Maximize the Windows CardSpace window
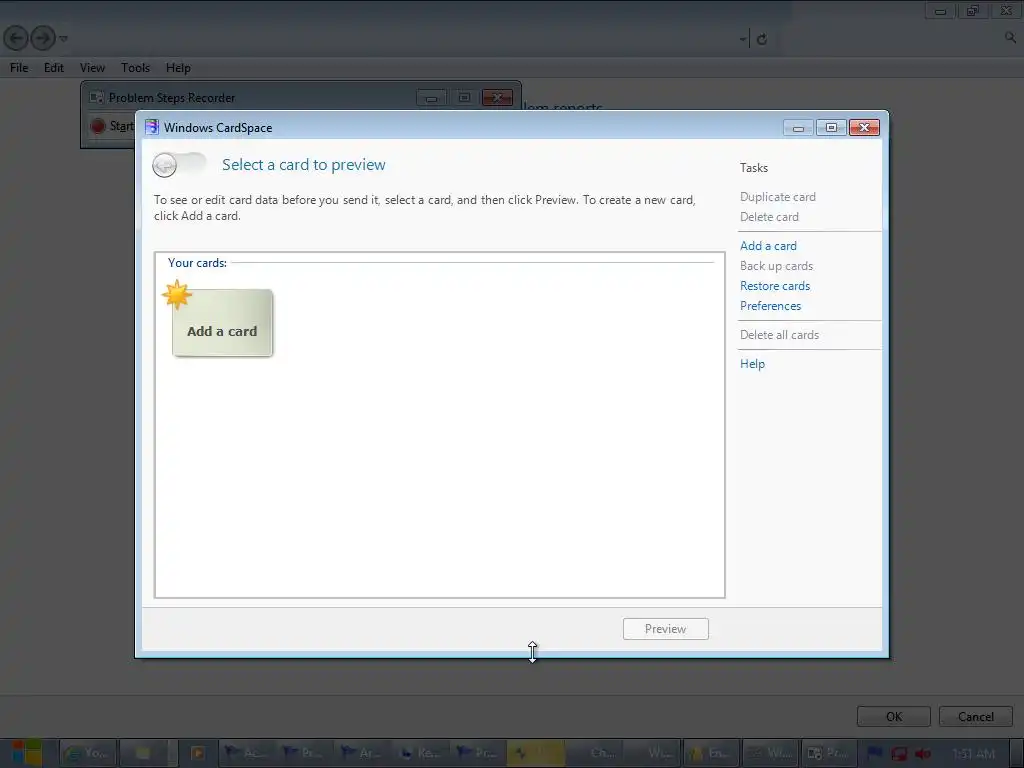The height and width of the screenshot is (768, 1024). (831, 128)
